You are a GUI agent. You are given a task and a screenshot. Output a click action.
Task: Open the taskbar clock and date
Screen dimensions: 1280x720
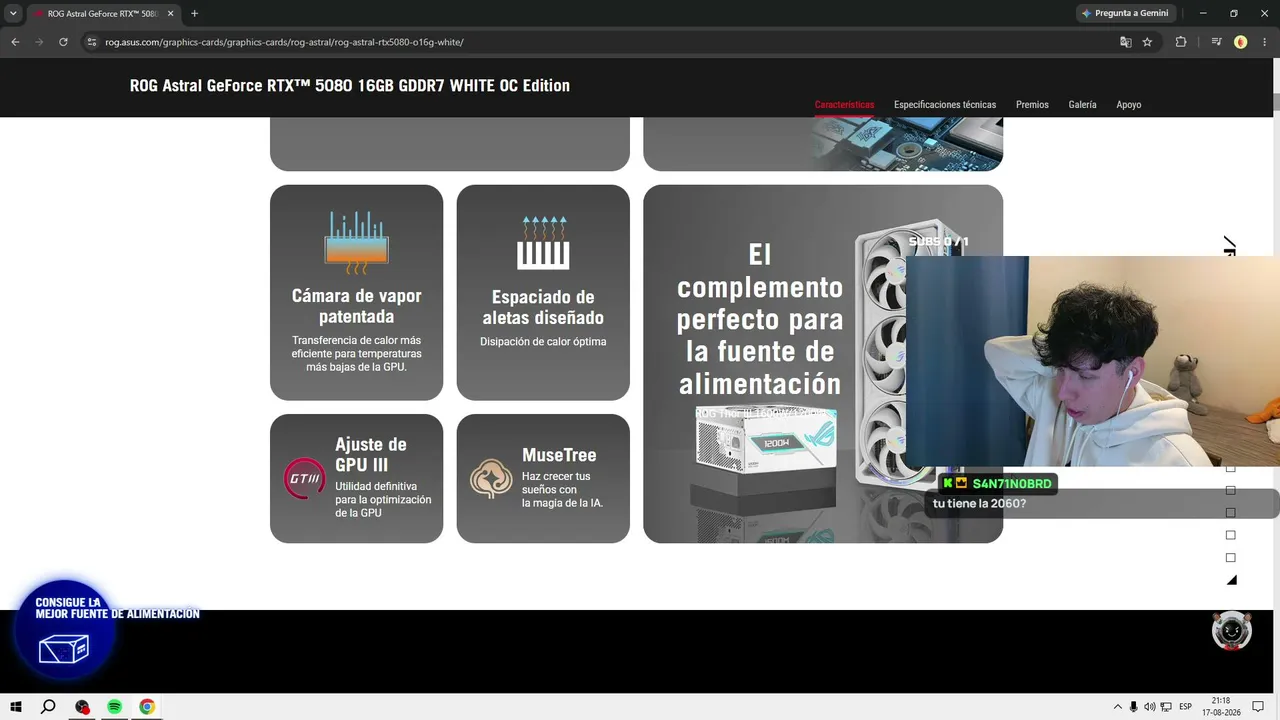pyautogui.click(x=1221, y=707)
